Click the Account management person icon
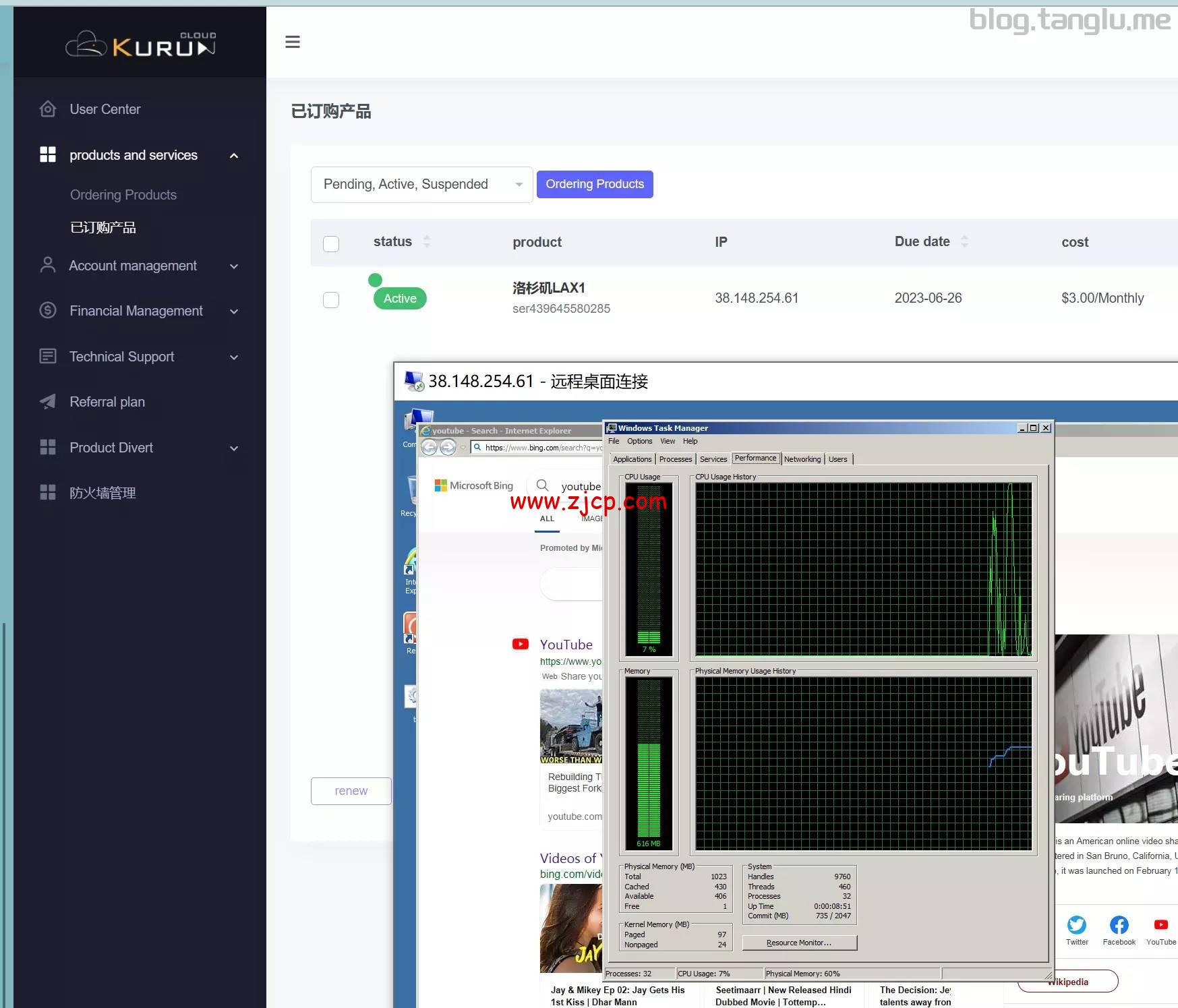The height and width of the screenshot is (1008, 1178). pos(48,265)
